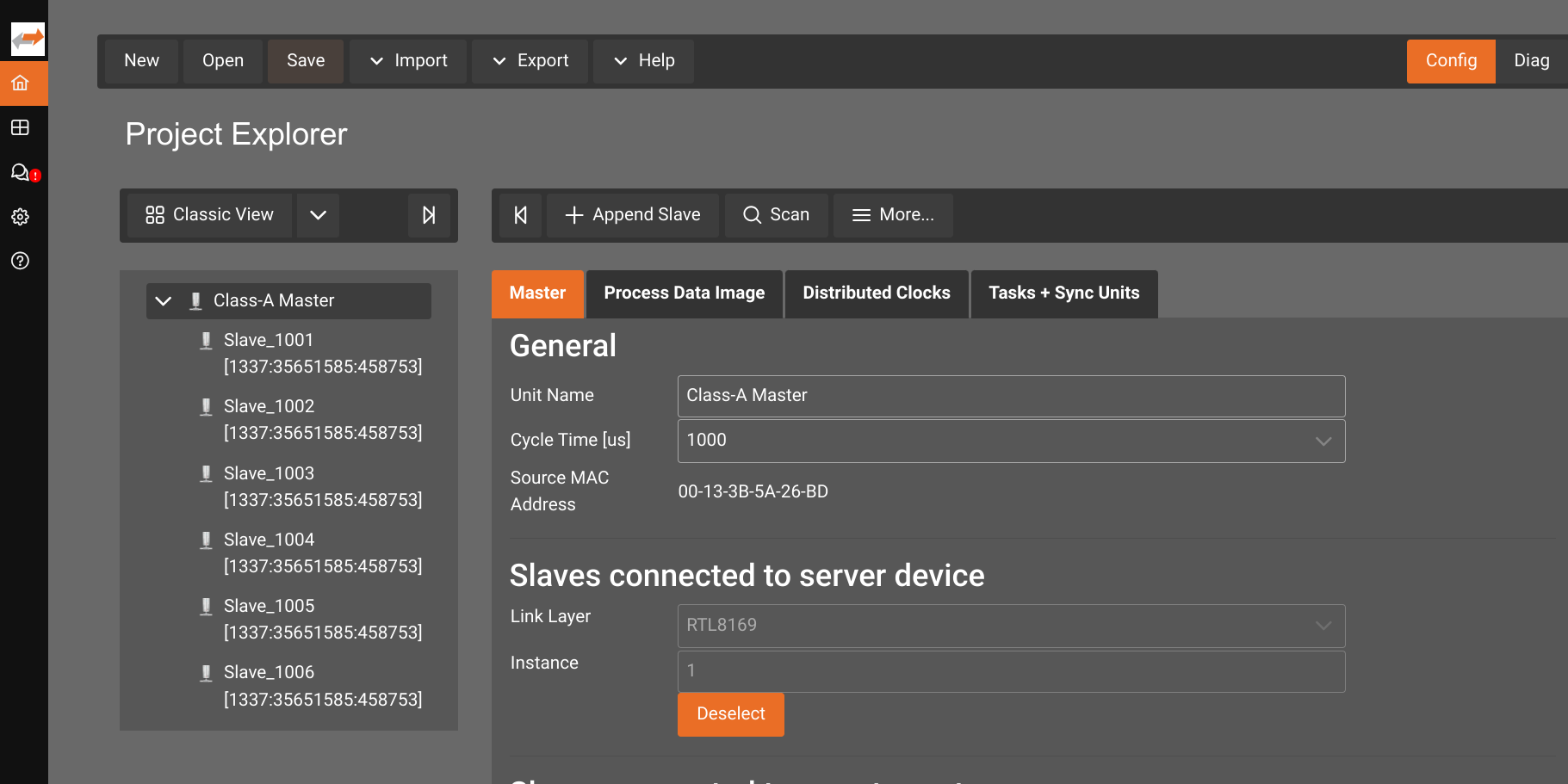Expand the Import dropdown menu
The image size is (1568, 784).
(x=408, y=61)
